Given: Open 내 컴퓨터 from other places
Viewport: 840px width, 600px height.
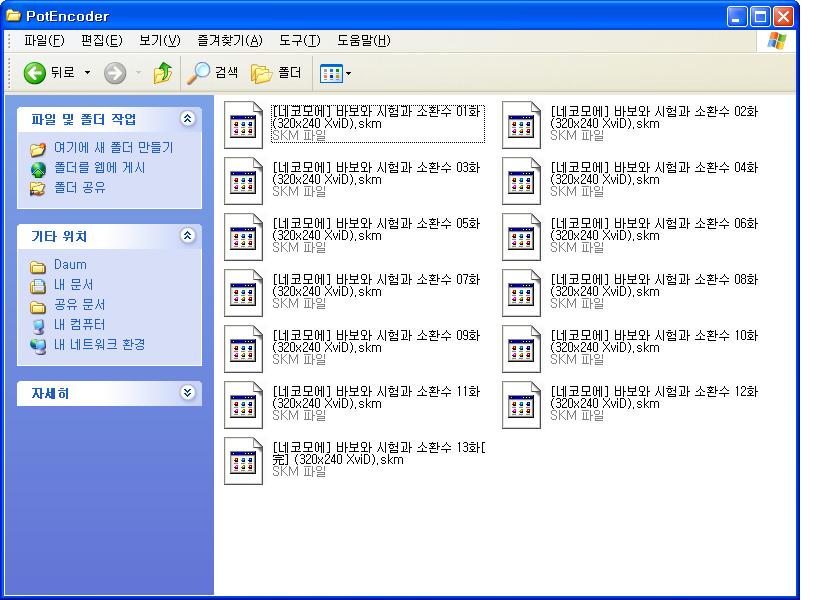Looking at the screenshot, I should coord(79,325).
